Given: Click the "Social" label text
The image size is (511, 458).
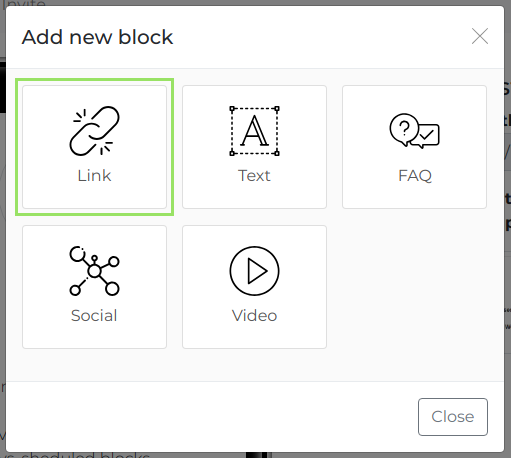Looking at the screenshot, I should 94,316.
